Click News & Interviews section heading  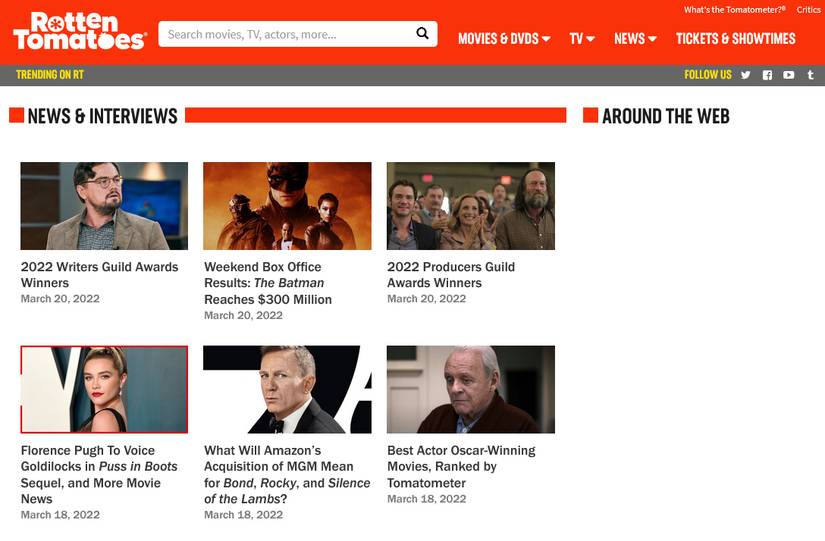pos(102,116)
